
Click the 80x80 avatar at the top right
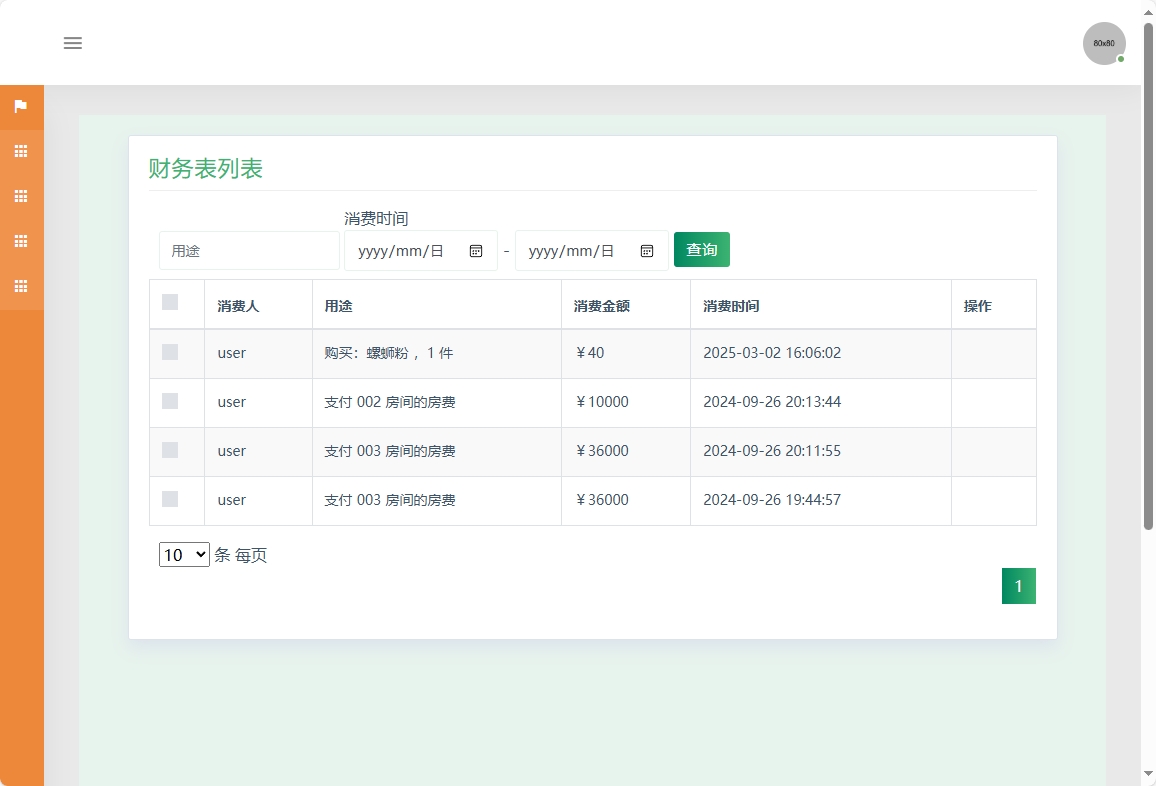[1103, 43]
